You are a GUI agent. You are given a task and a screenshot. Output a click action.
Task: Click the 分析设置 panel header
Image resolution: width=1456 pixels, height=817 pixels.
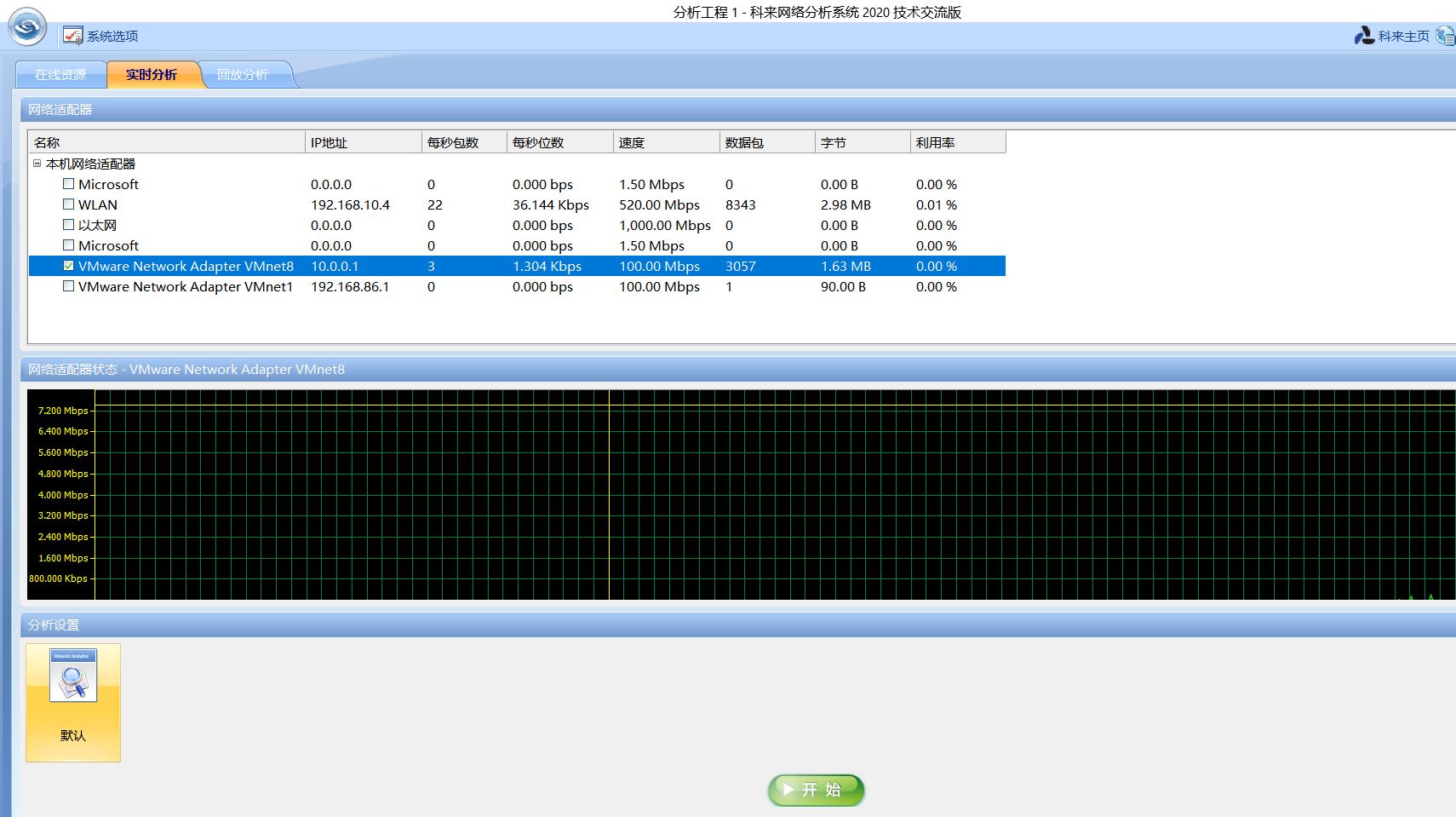pos(738,624)
